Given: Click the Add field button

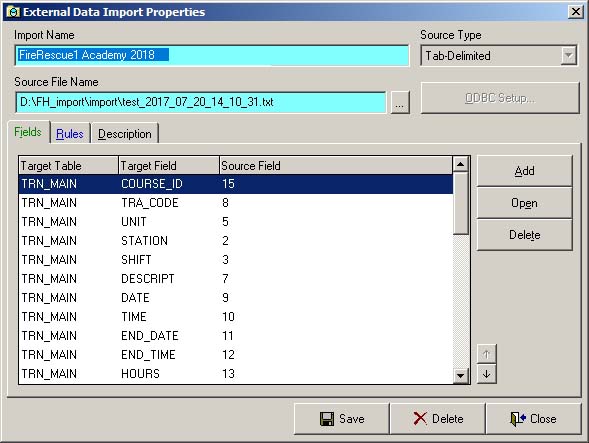Looking at the screenshot, I should pos(524,171).
